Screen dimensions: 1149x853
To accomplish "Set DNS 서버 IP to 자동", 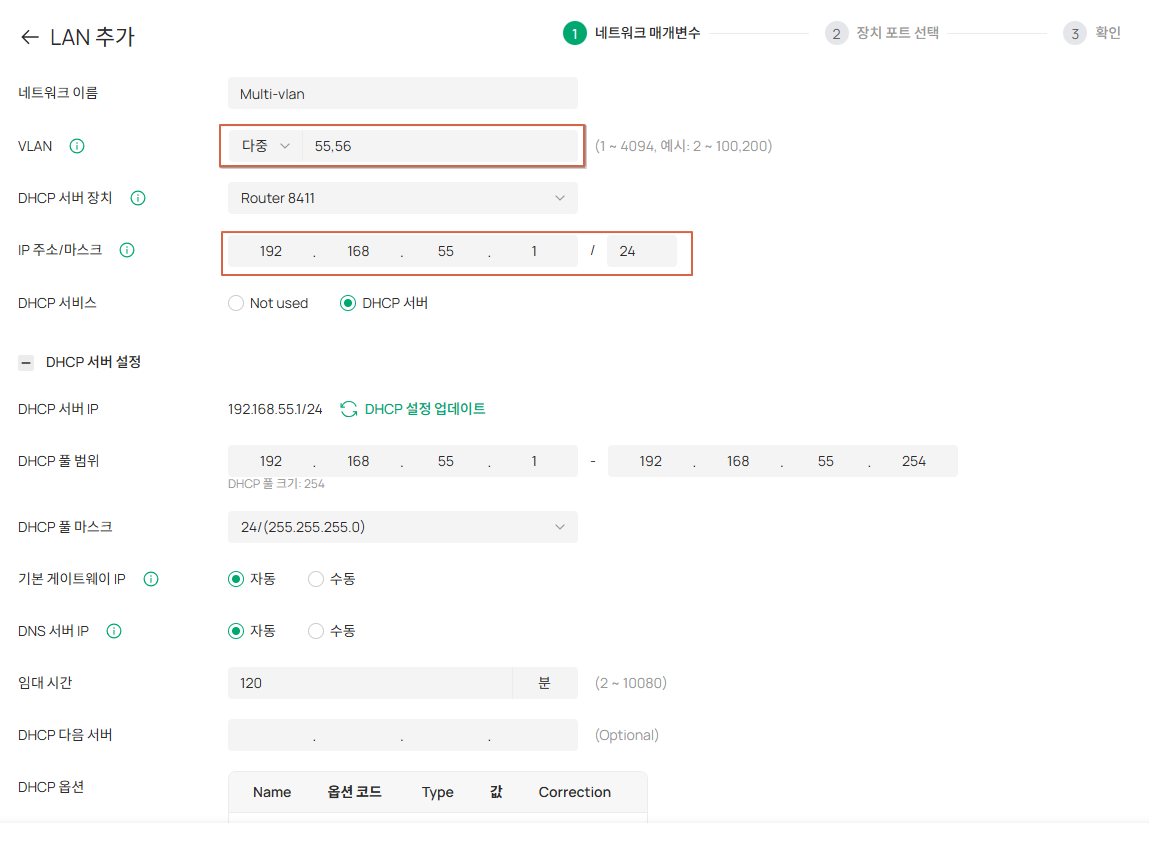I will [x=235, y=631].
